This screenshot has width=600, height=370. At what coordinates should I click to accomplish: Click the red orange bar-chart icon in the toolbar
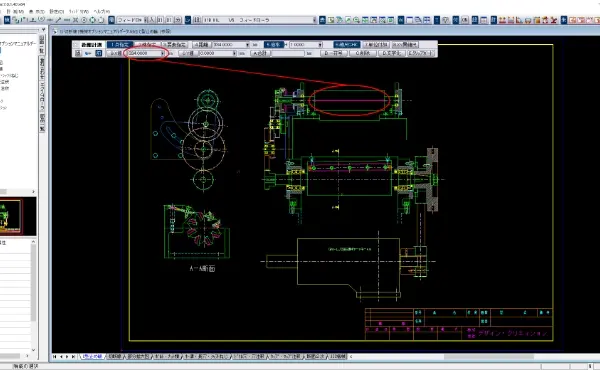(502, 20)
